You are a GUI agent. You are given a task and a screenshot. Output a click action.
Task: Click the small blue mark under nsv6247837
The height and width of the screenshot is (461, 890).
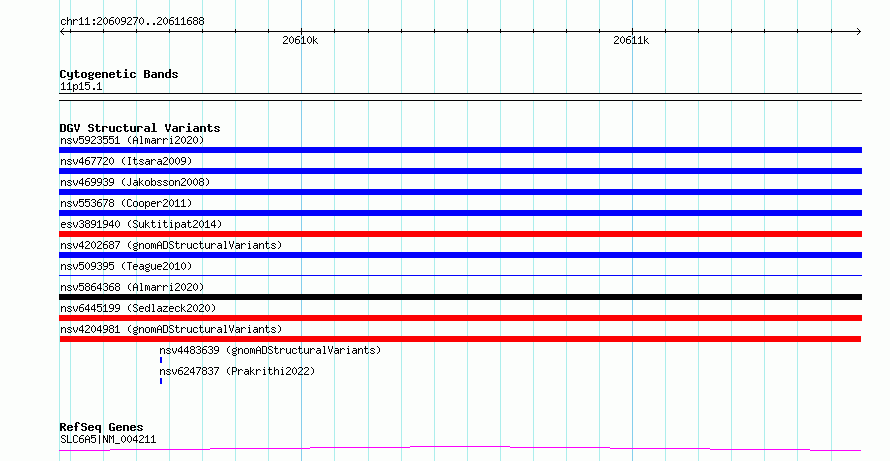click(x=161, y=381)
